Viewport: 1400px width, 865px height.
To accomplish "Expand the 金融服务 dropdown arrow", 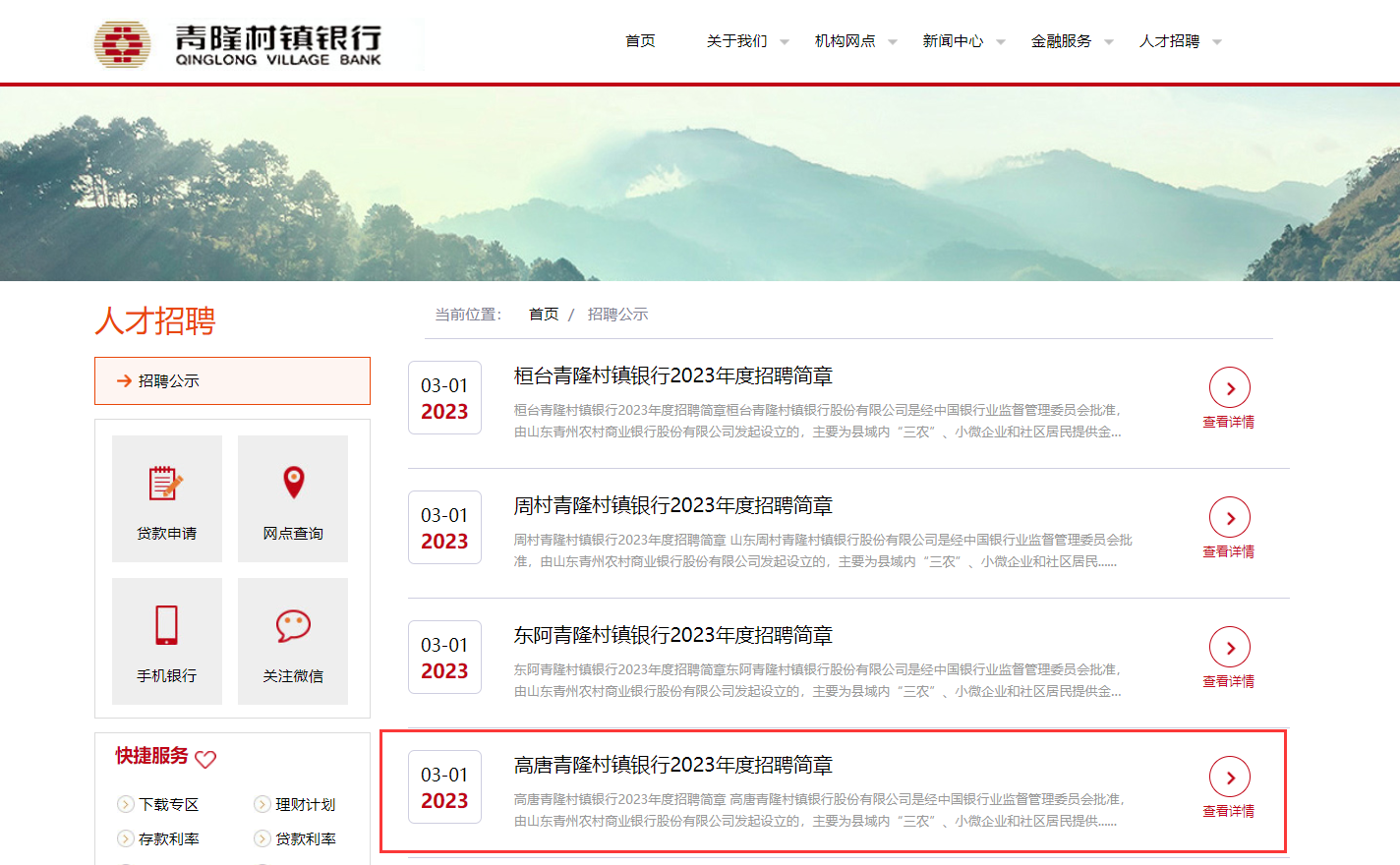I will pos(1109,41).
